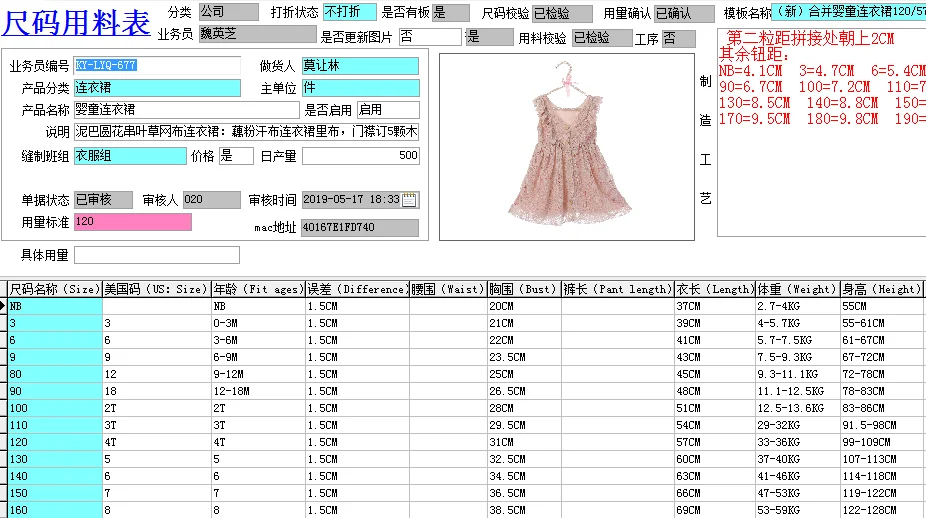Click the 尺码检验 field 已检验

(563, 13)
